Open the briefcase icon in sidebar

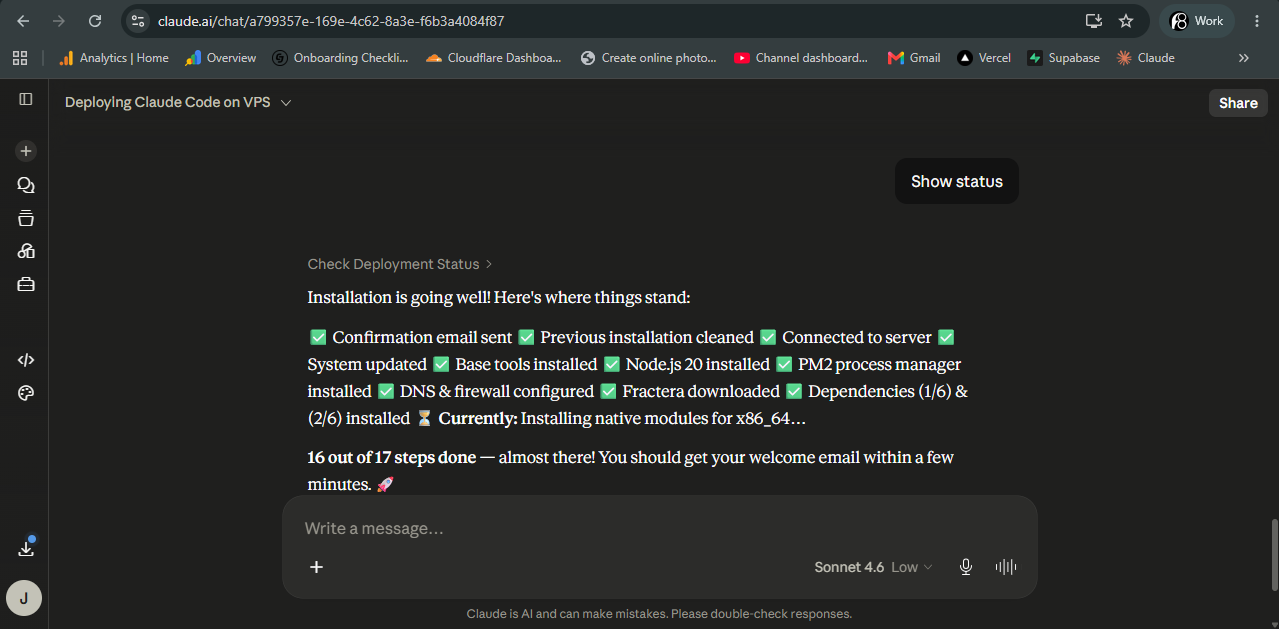pos(26,285)
